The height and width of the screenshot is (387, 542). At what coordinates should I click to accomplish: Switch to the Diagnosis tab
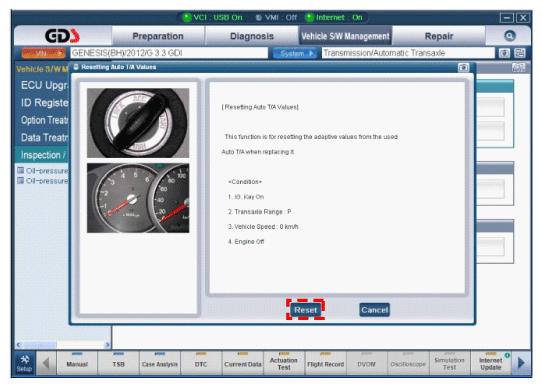(252, 36)
